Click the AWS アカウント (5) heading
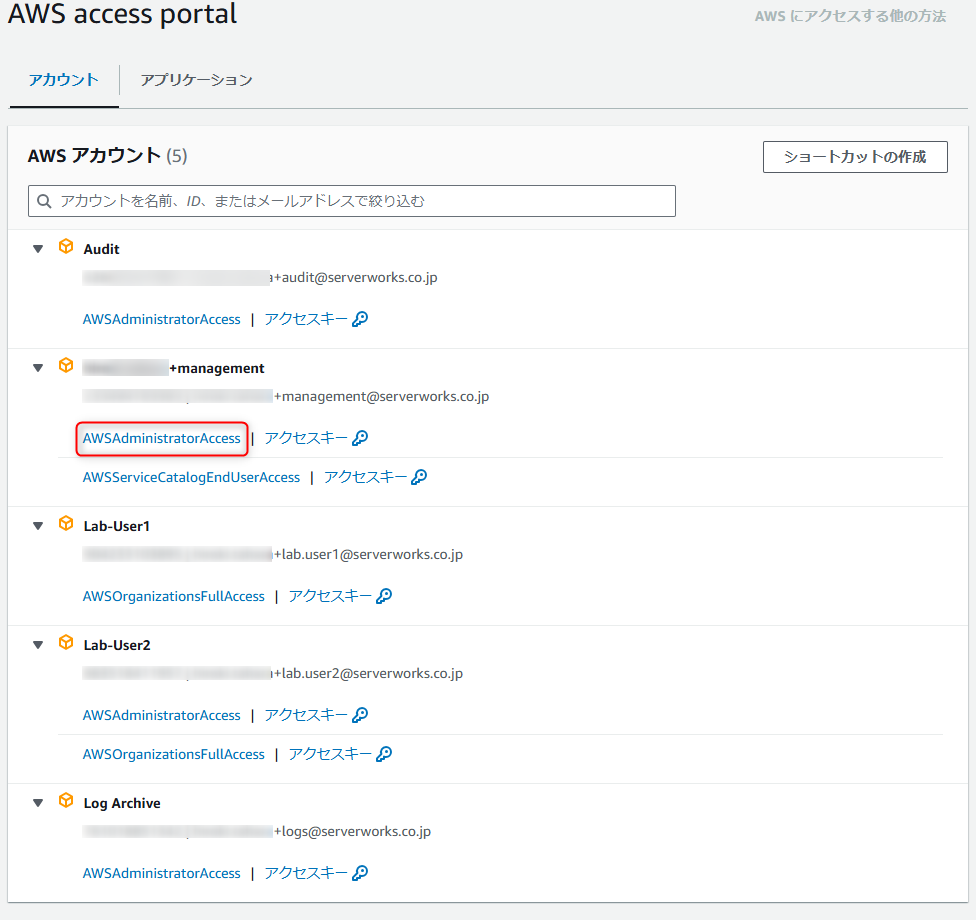This screenshot has height=920, width=976. pos(107,156)
